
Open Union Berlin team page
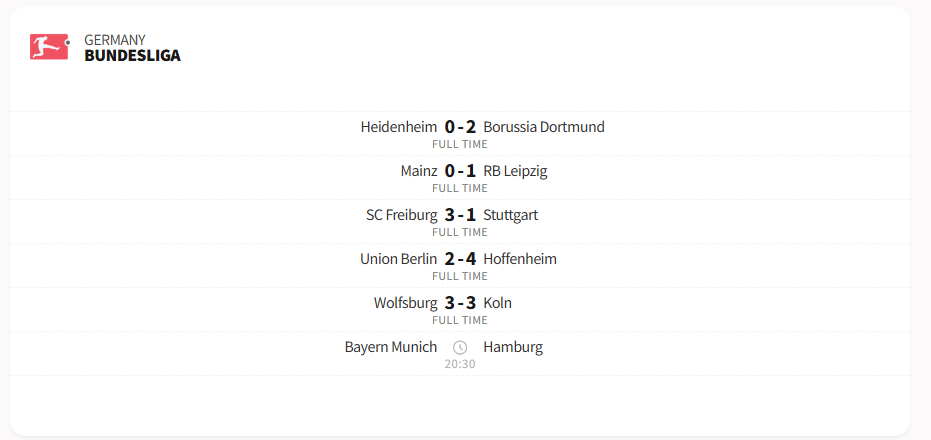click(x=398, y=259)
